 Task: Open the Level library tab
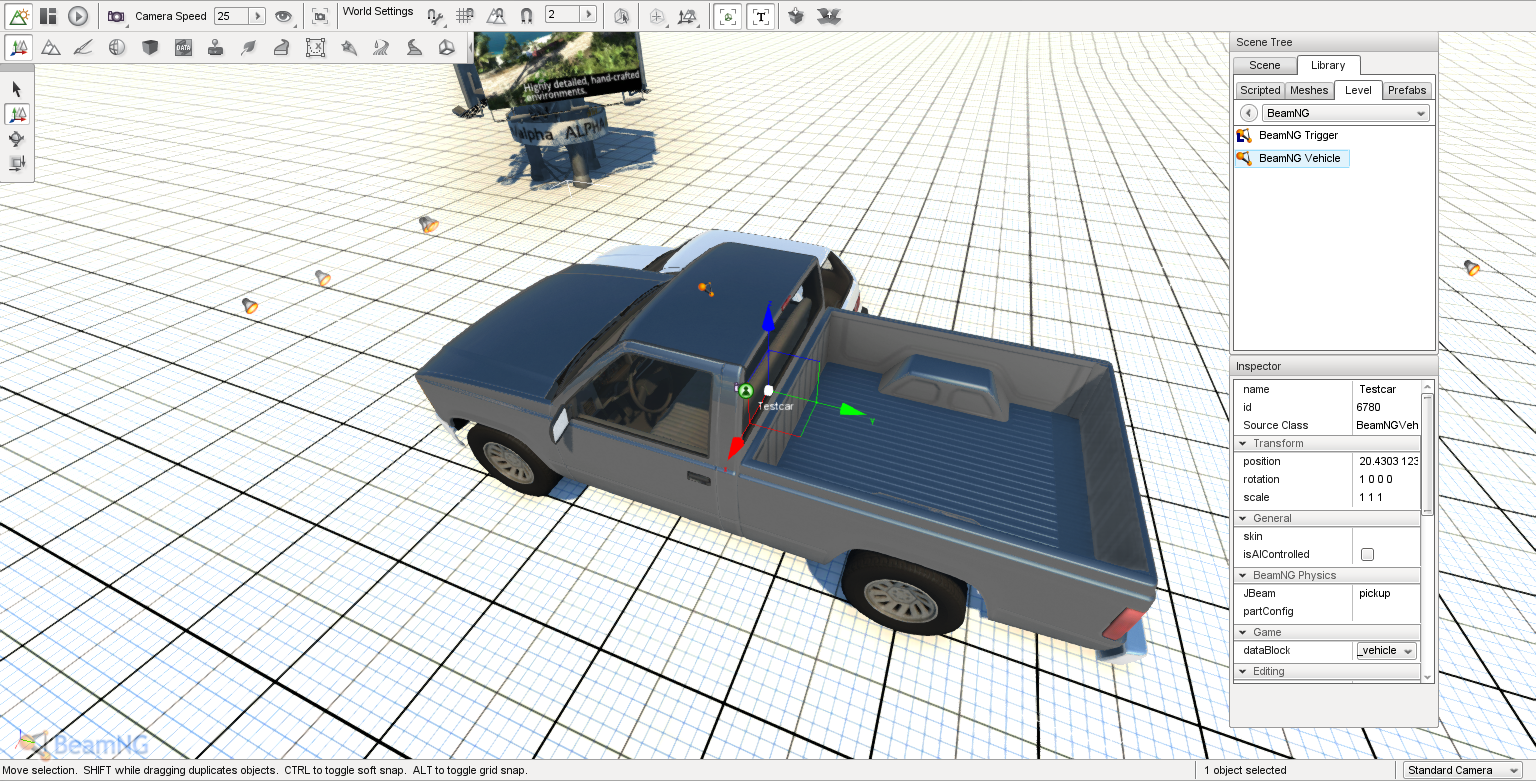point(1358,90)
